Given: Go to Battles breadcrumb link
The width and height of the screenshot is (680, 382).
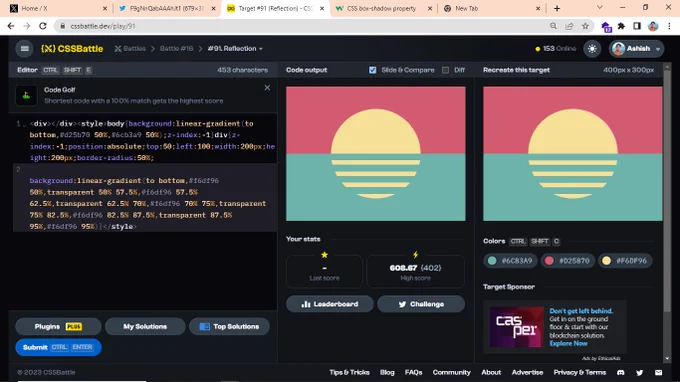Looking at the screenshot, I should pos(130,49).
